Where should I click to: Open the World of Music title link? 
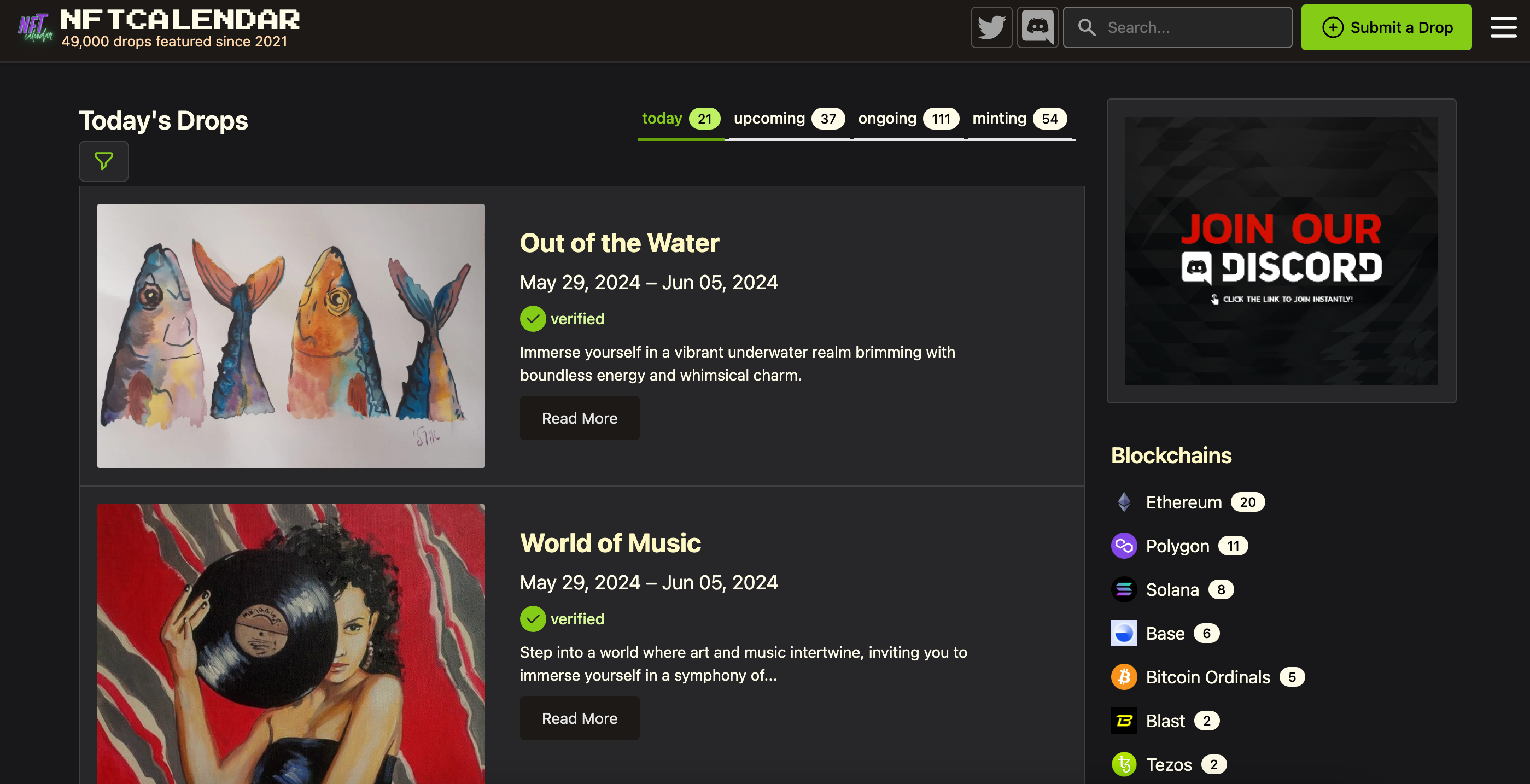pyautogui.click(x=610, y=543)
